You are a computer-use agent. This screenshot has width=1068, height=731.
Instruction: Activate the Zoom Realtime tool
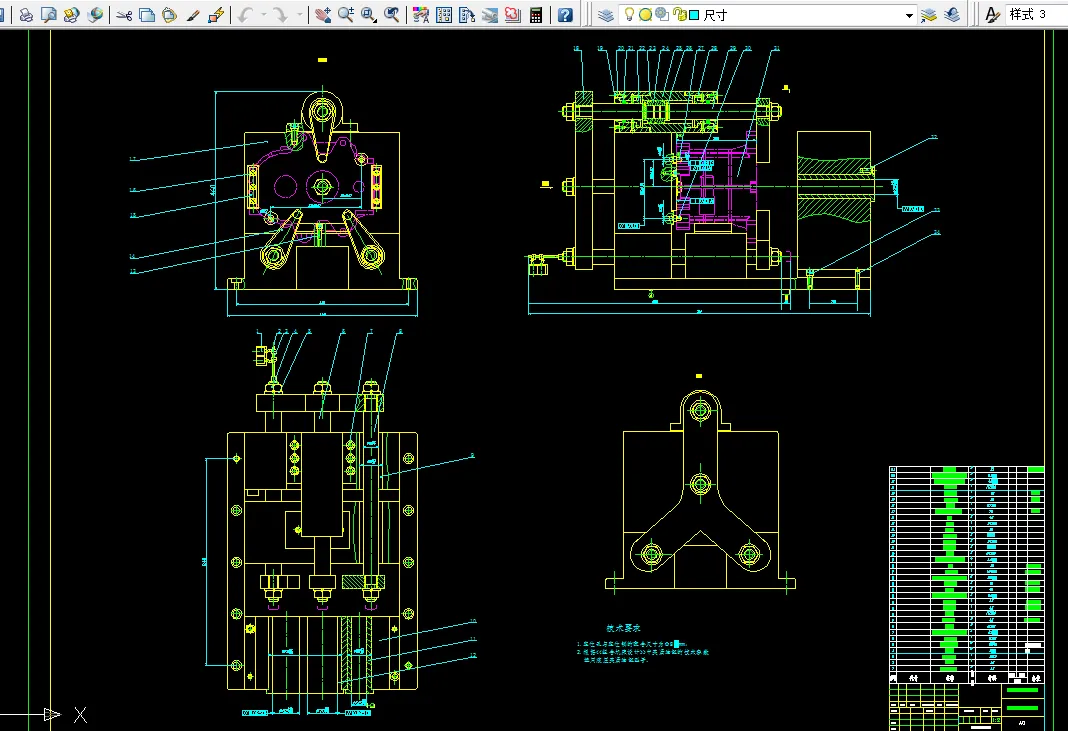coord(346,14)
